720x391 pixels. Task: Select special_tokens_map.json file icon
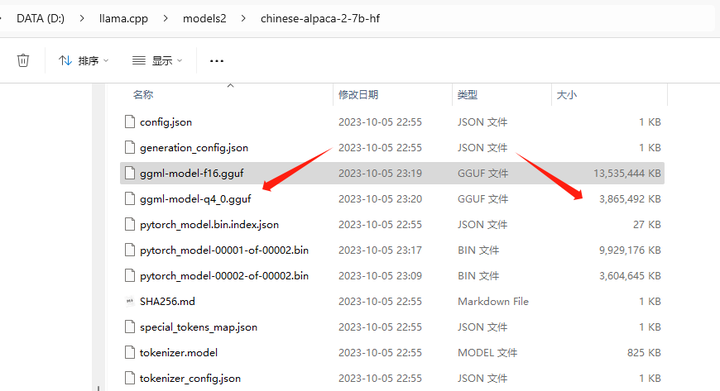(130, 327)
